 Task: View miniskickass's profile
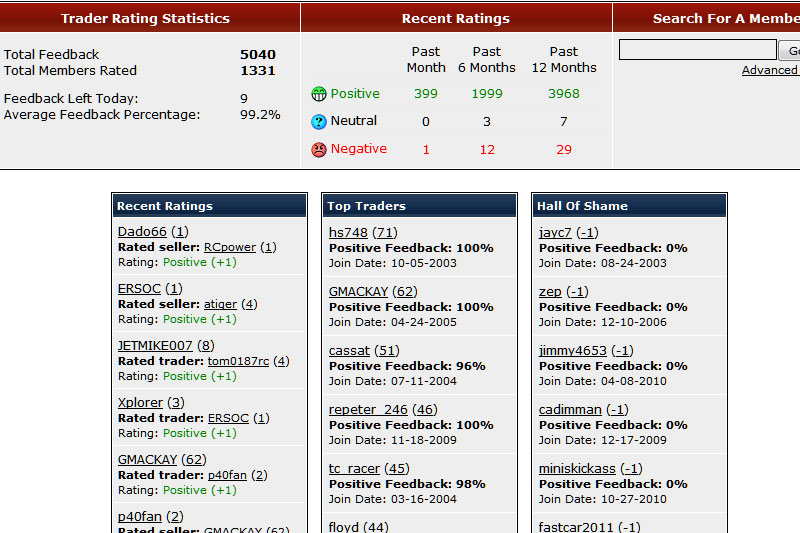(577, 469)
